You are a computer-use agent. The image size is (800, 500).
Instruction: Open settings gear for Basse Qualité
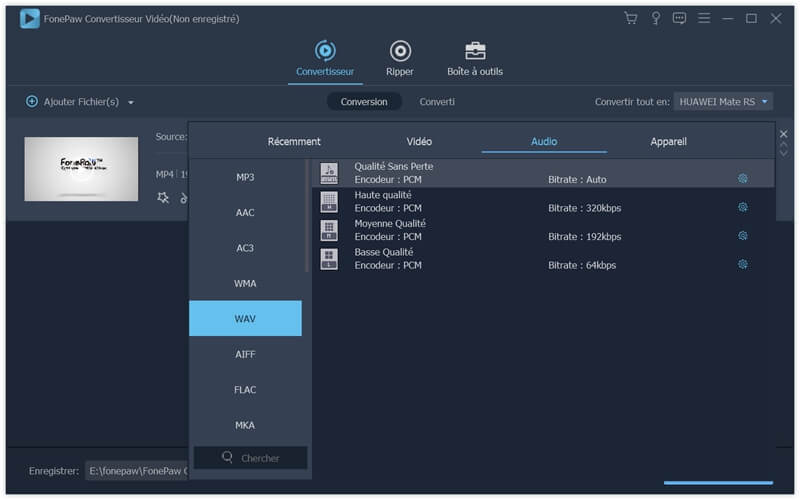point(743,264)
